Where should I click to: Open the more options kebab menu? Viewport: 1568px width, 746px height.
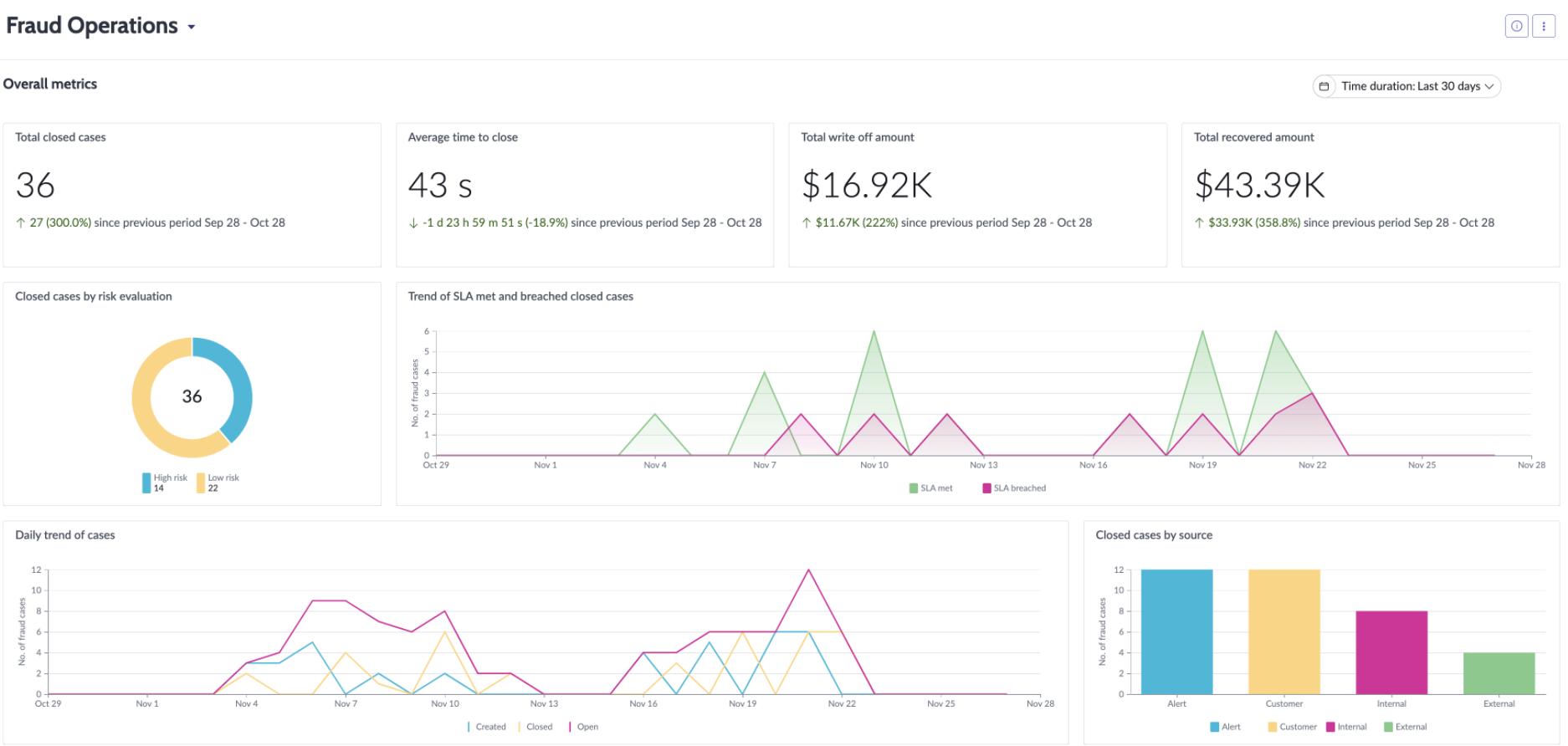pos(1544,26)
